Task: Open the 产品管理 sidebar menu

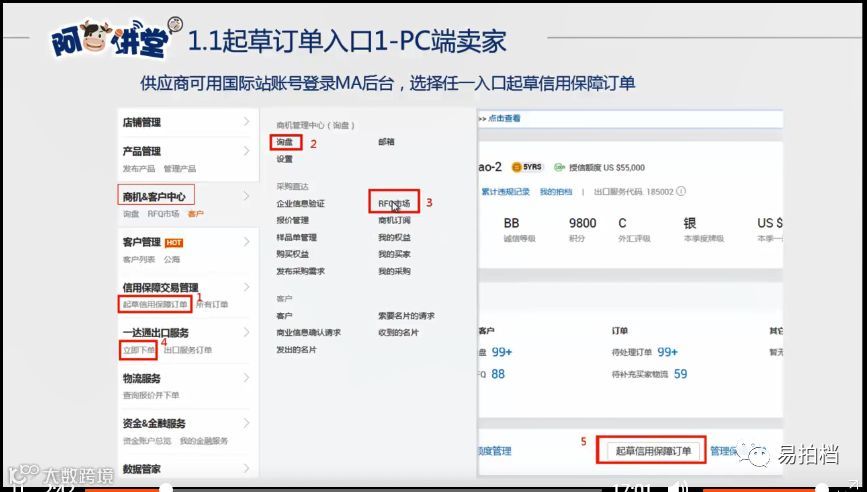Action: point(142,151)
